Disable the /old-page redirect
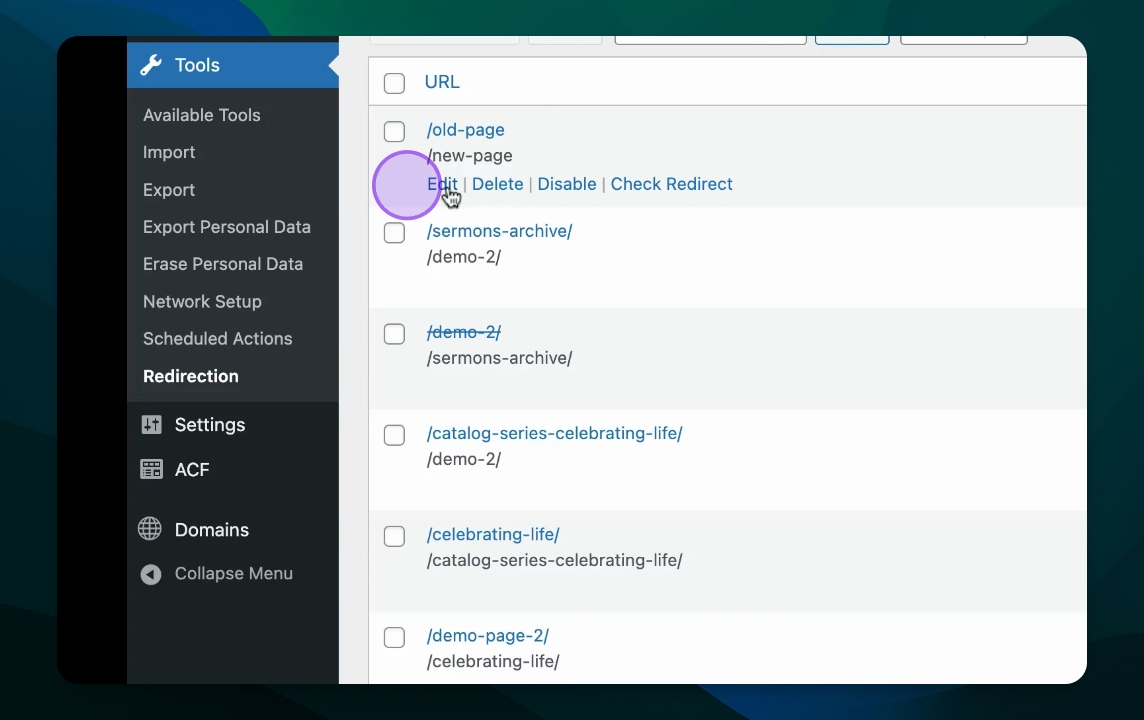 [566, 184]
